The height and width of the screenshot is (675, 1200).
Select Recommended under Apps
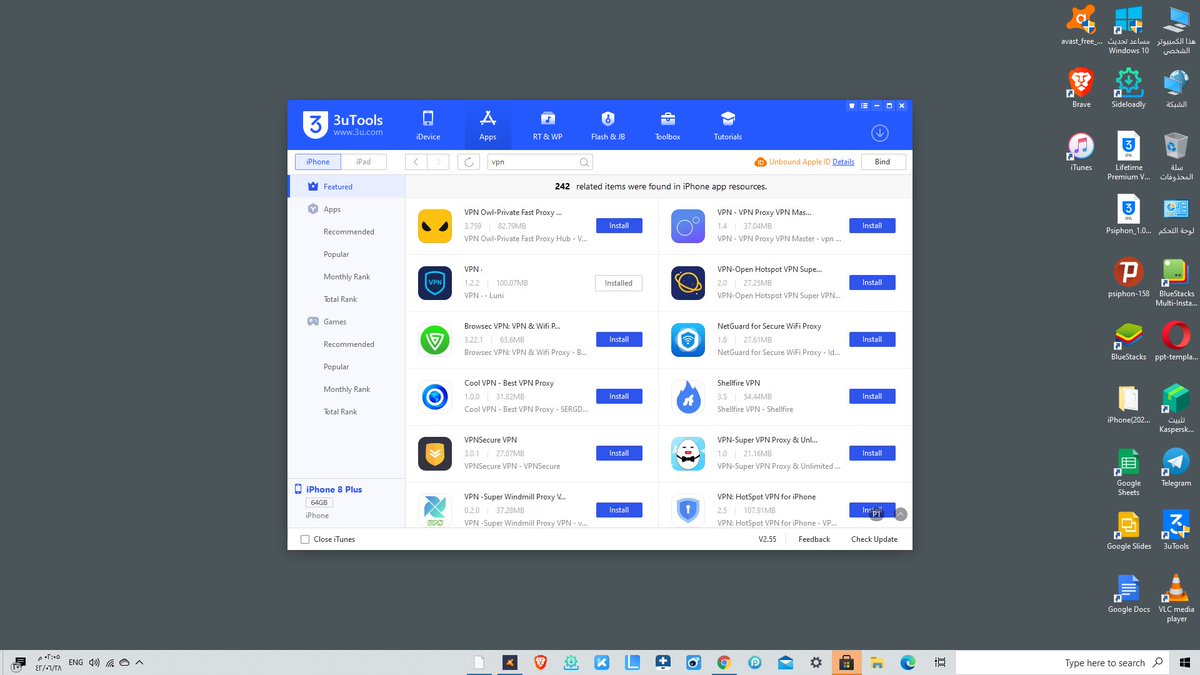349,232
